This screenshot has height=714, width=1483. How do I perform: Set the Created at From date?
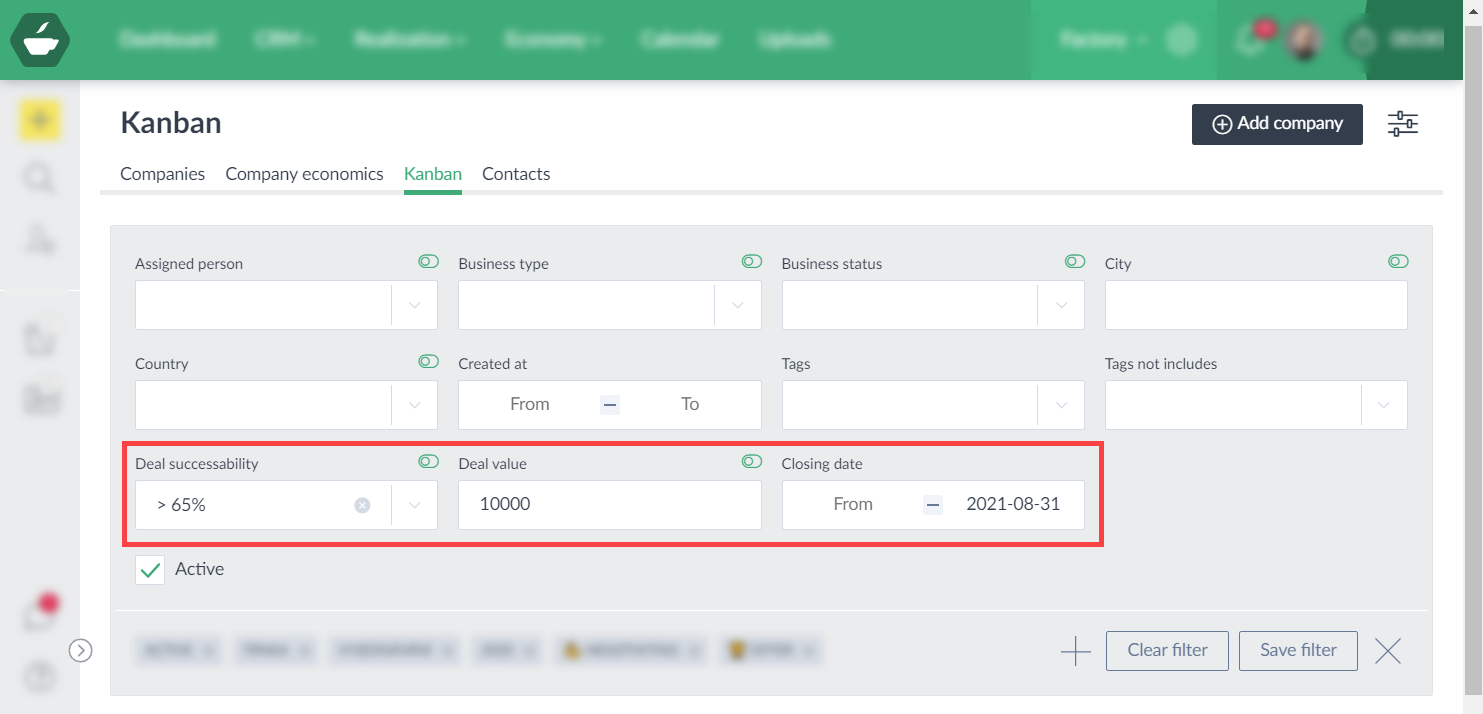(530, 405)
